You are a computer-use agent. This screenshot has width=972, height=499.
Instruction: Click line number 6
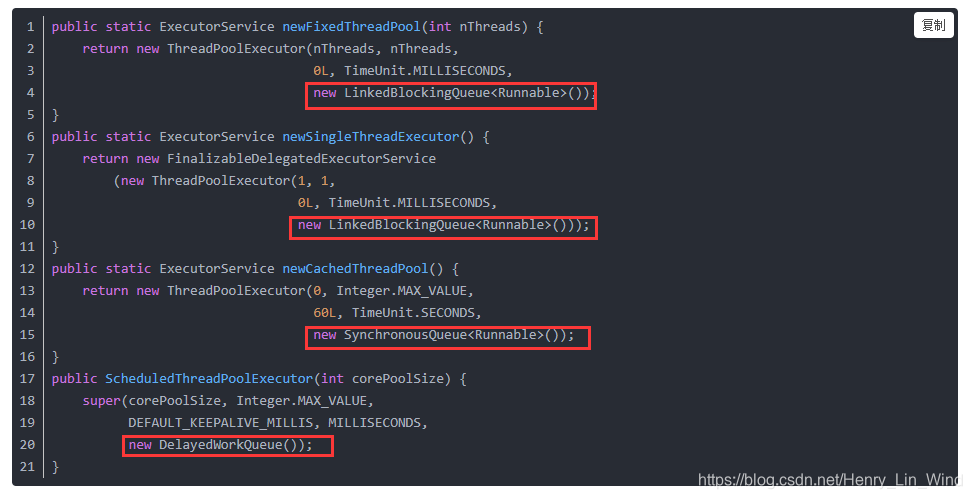[30, 137]
